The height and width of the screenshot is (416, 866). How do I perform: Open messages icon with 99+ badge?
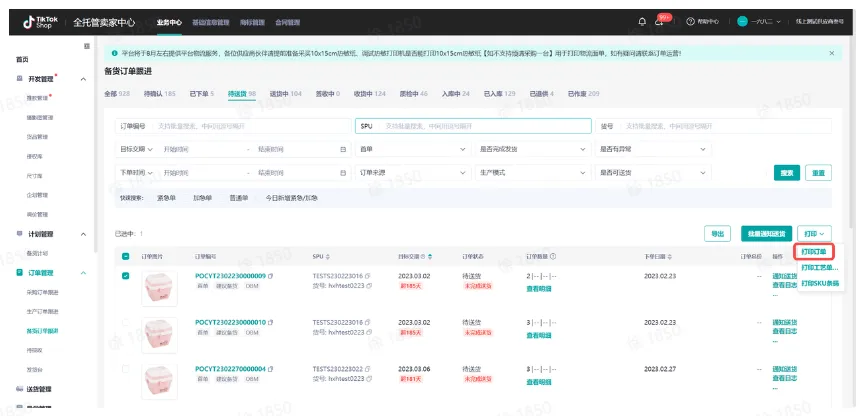(x=660, y=21)
